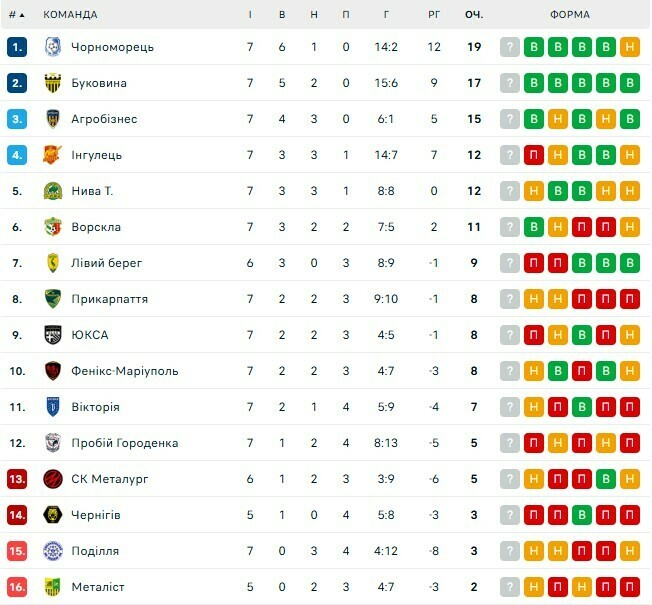Sort standings by ОЧ. points column
Viewport: 652px width, 605px height.
474,15
